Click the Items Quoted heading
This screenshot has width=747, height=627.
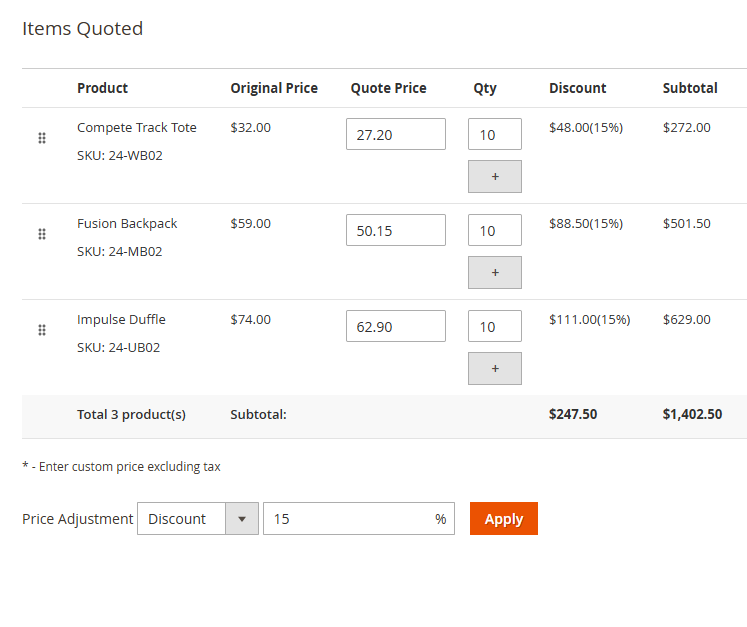pos(82,29)
